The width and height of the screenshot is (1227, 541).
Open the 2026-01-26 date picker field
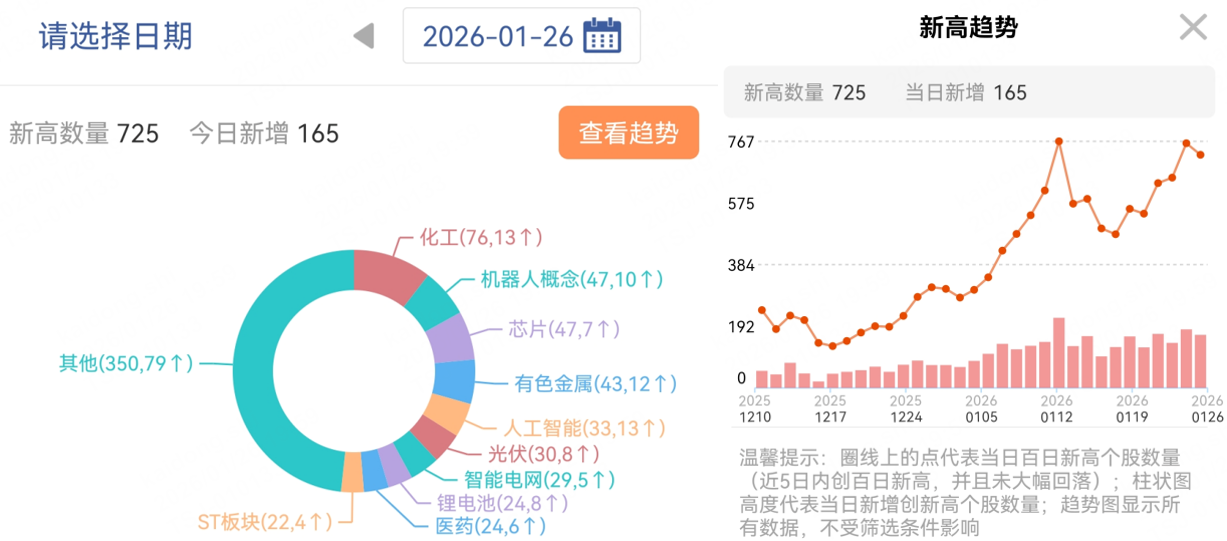tap(498, 37)
